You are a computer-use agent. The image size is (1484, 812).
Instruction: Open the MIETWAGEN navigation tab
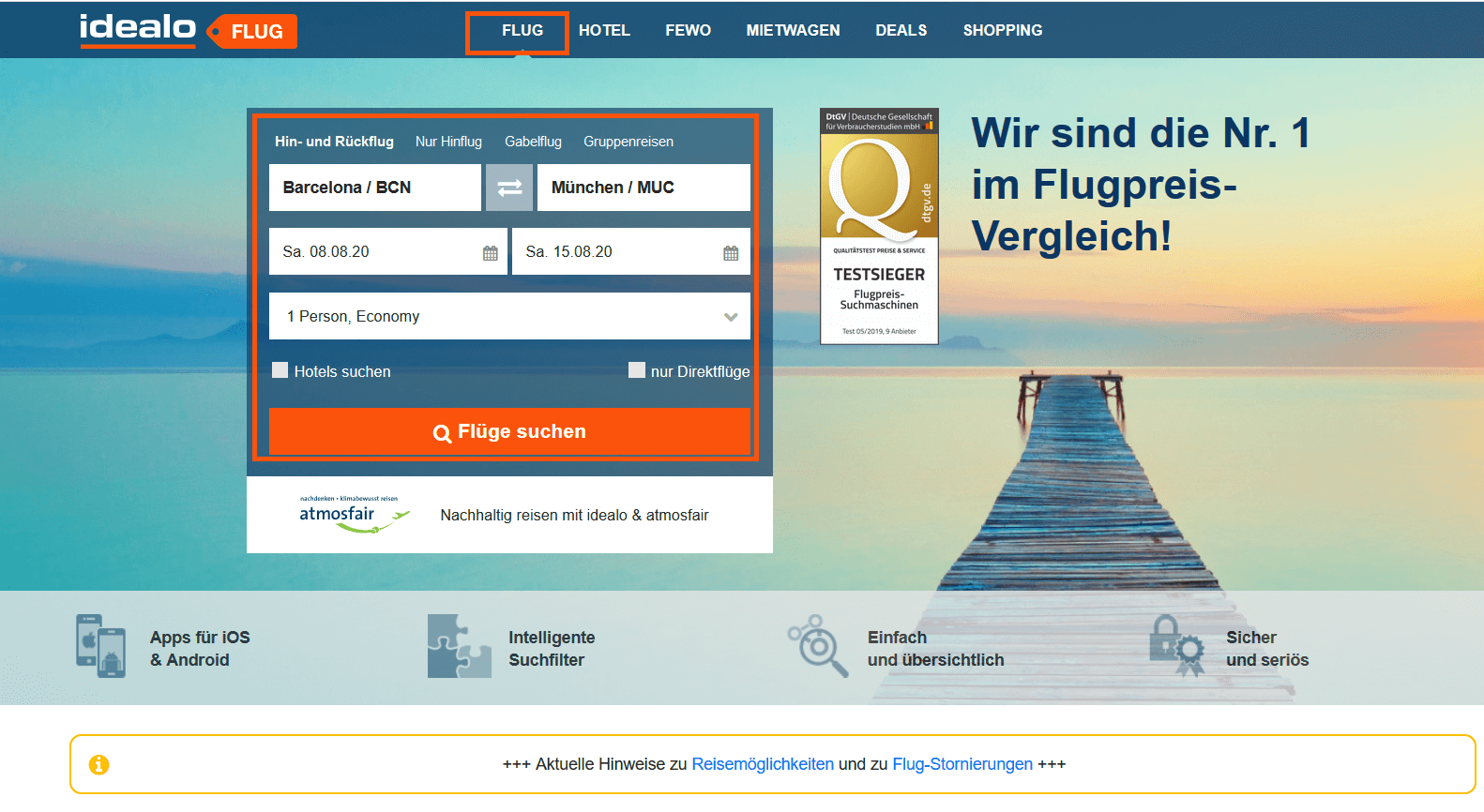793,31
